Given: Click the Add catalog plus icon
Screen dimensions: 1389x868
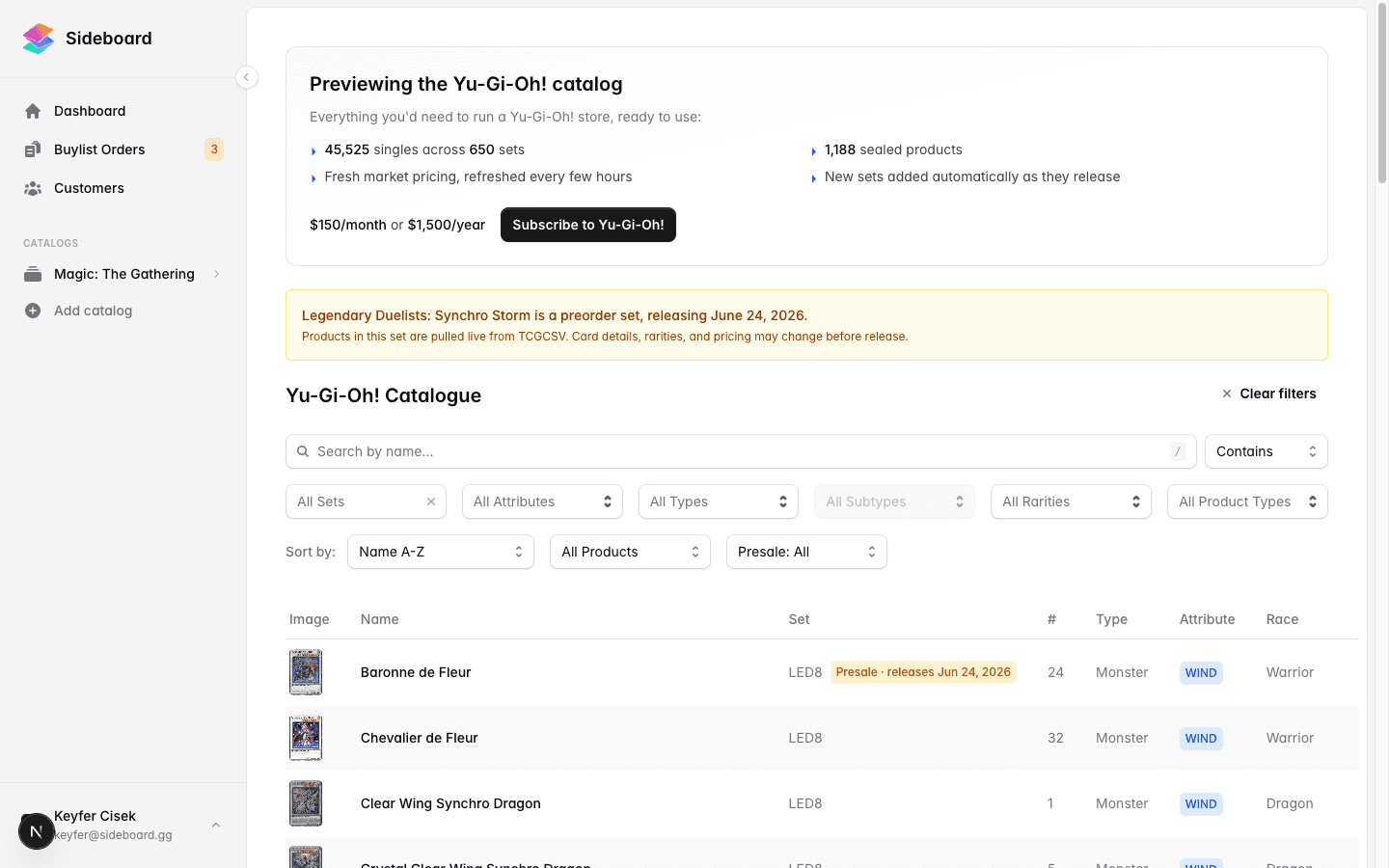Looking at the screenshot, I should tap(33, 311).
